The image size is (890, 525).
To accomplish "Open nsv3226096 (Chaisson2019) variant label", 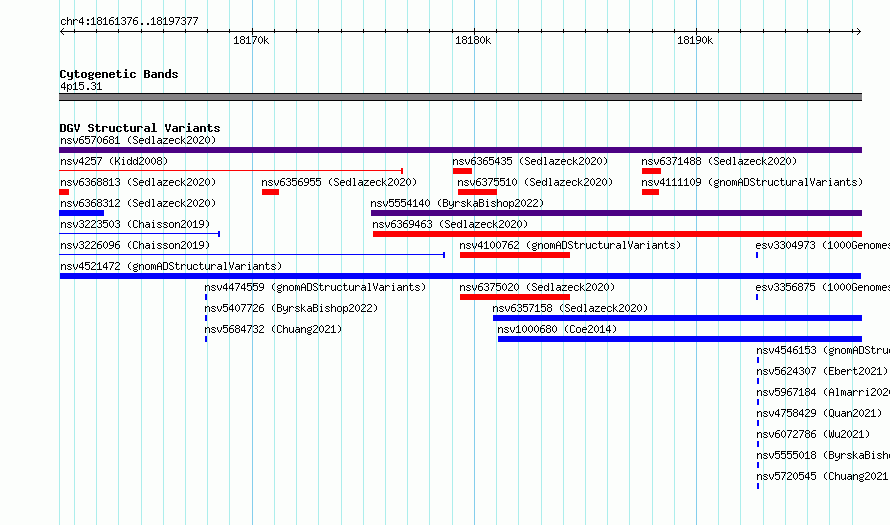I will 135,245.
